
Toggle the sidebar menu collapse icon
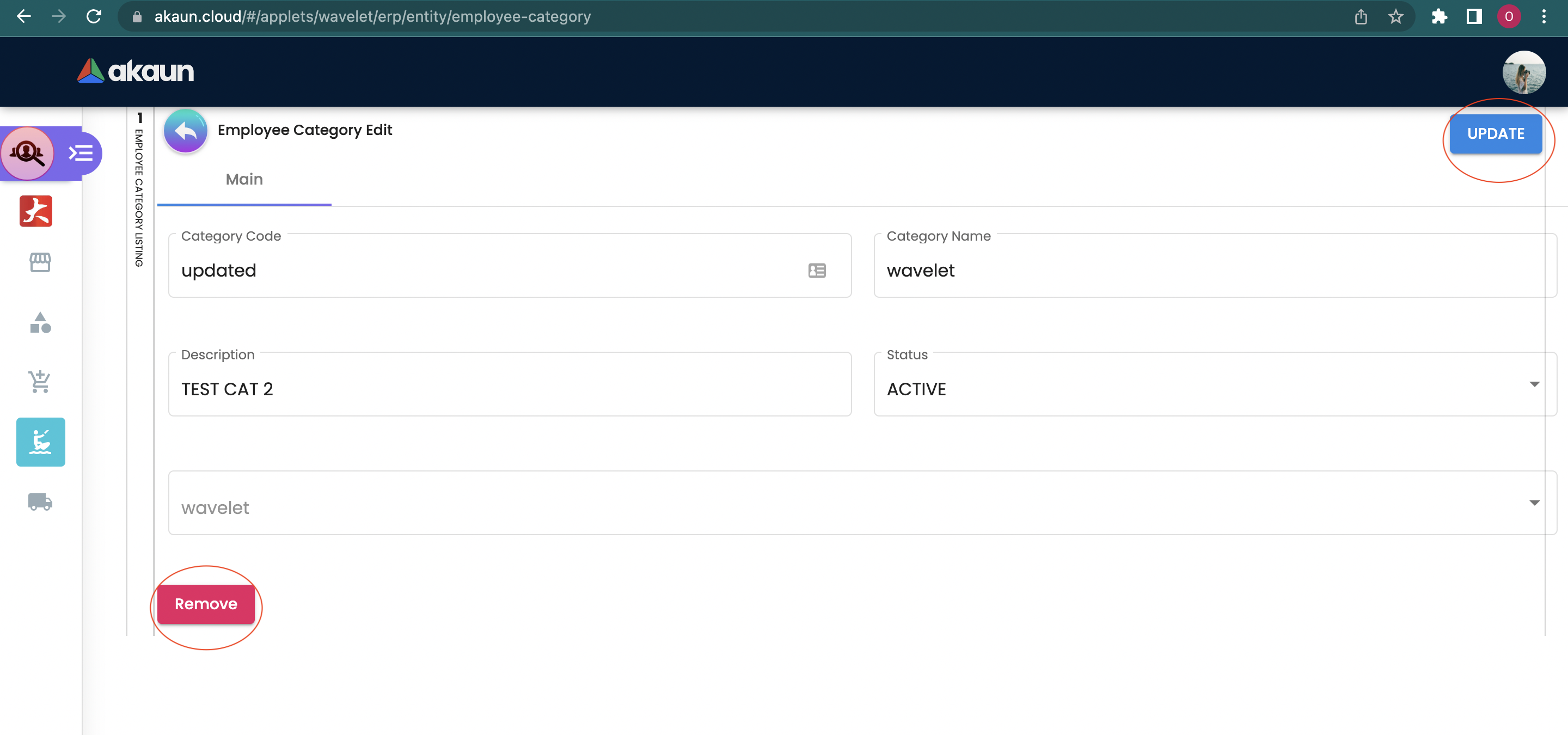coord(81,153)
